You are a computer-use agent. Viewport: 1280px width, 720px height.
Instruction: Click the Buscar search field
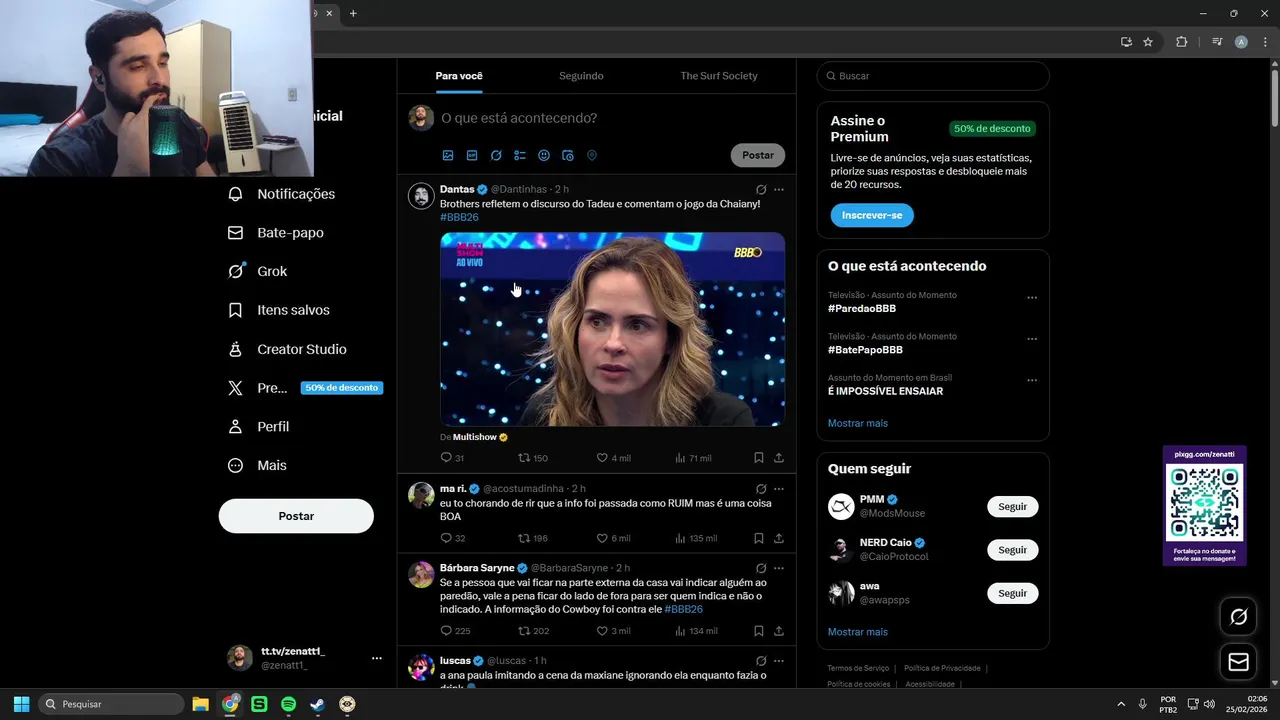coord(933,76)
